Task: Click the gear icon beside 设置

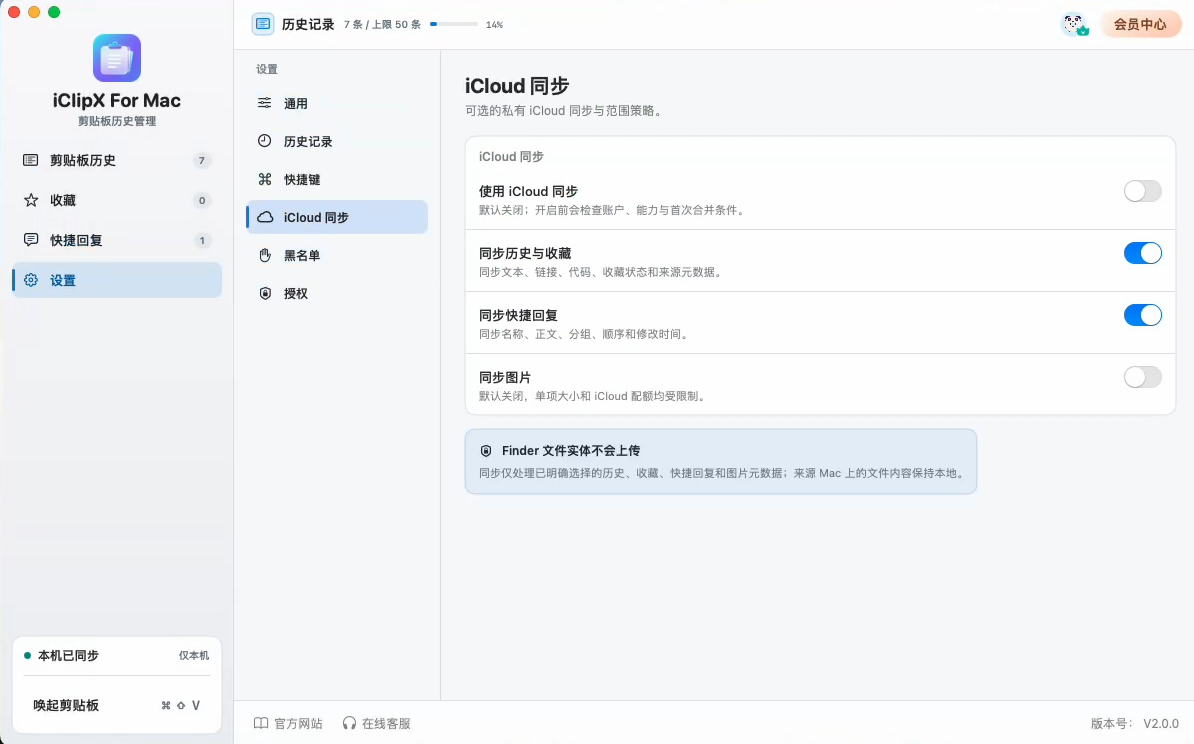Action: click(x=30, y=280)
